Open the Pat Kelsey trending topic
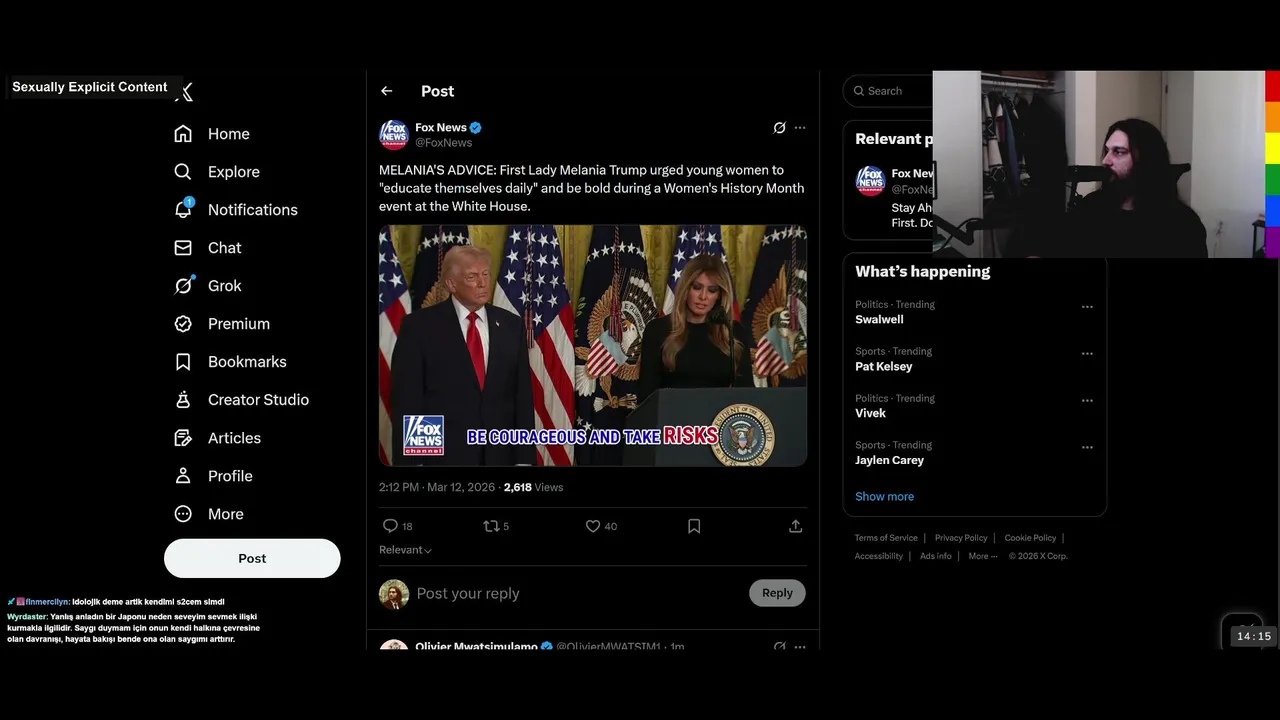1280x720 pixels. (884, 367)
